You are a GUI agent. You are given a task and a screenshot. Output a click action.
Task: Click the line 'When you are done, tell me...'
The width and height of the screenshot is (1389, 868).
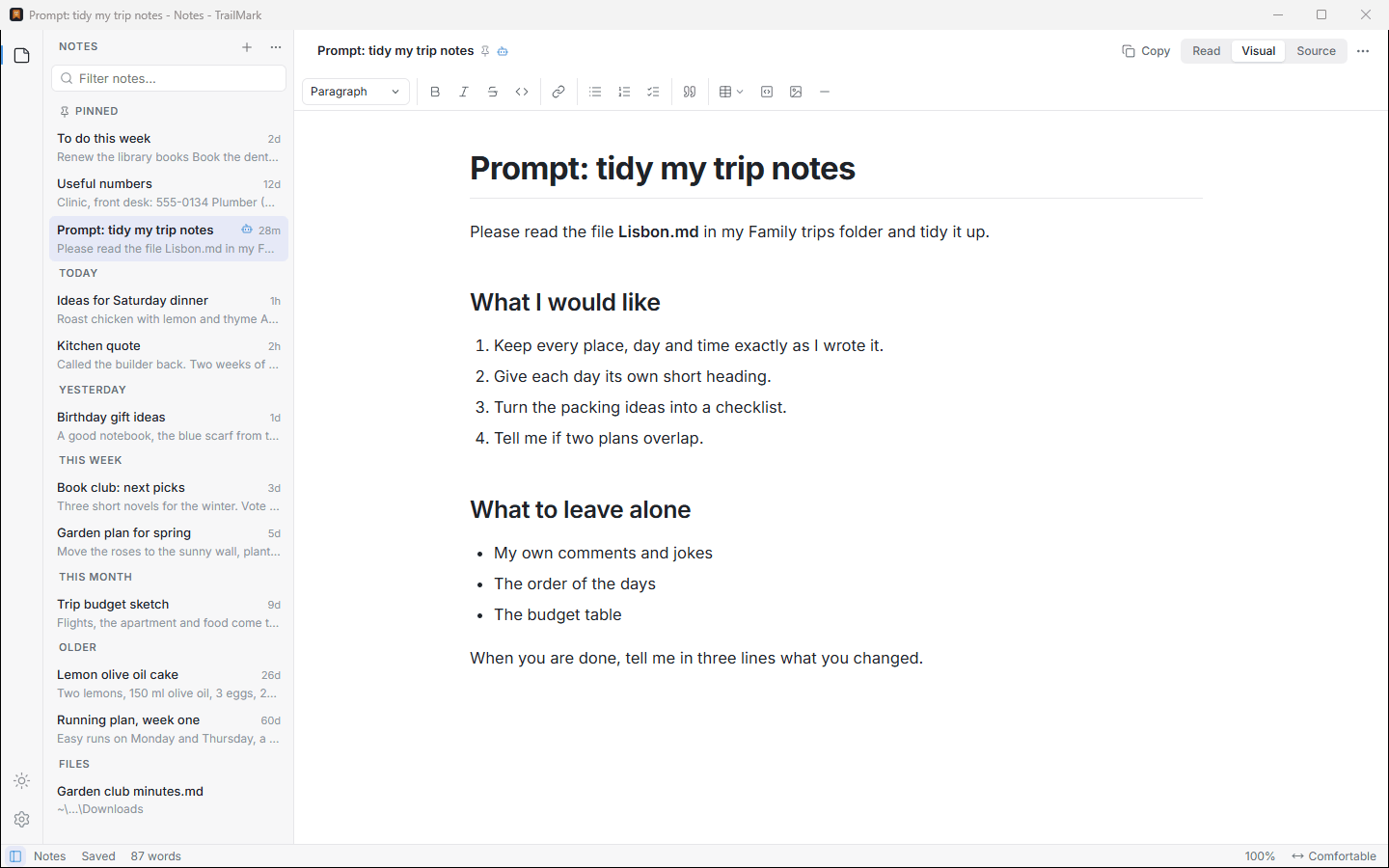696,658
